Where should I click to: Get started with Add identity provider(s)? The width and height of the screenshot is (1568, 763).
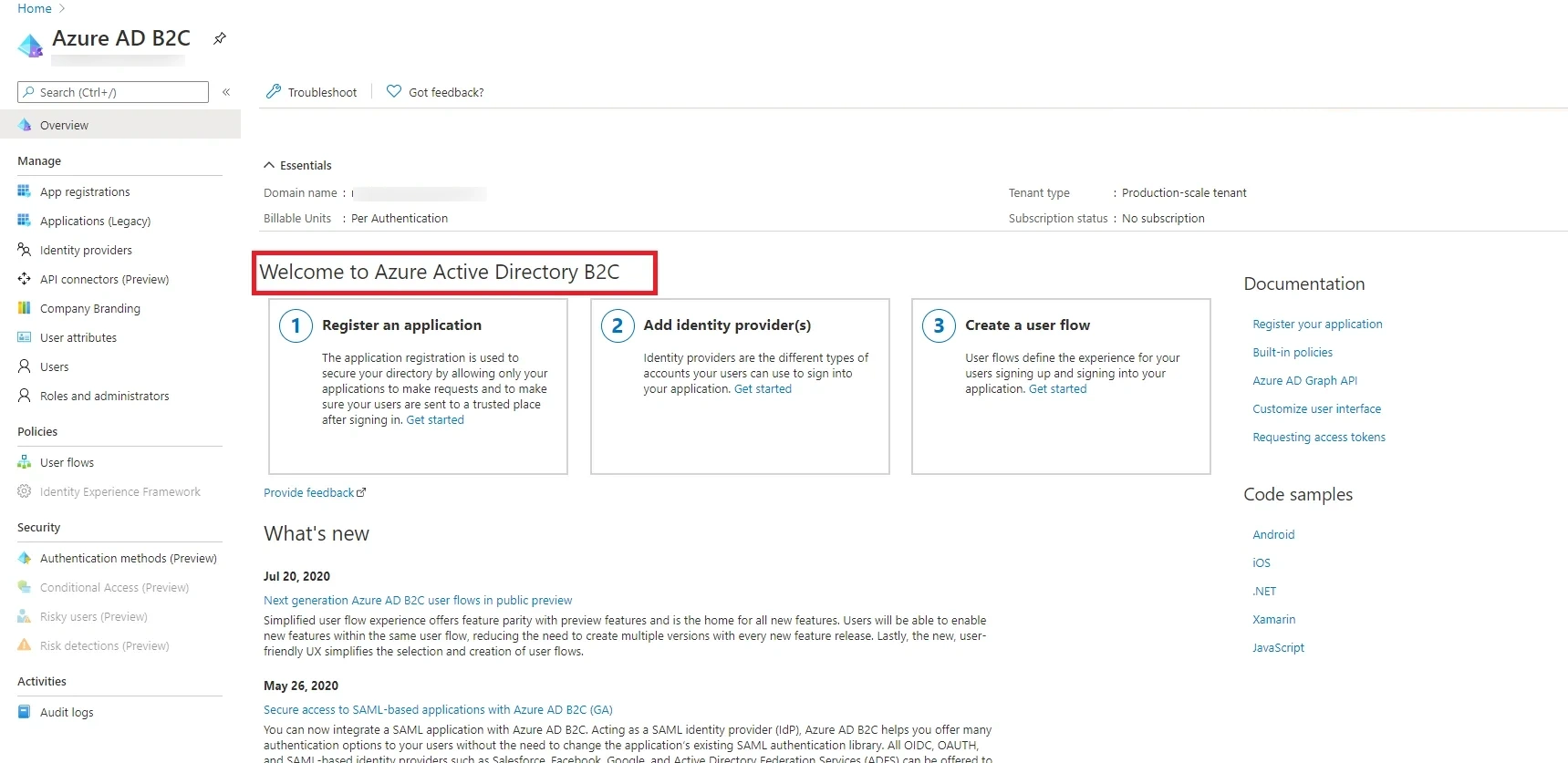pyautogui.click(x=763, y=388)
